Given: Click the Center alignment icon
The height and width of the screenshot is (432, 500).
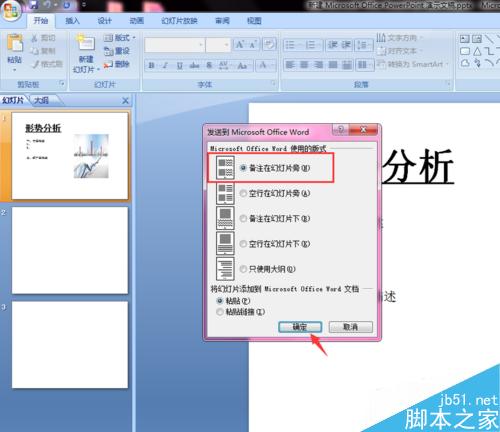Looking at the screenshot, I should coord(304,64).
